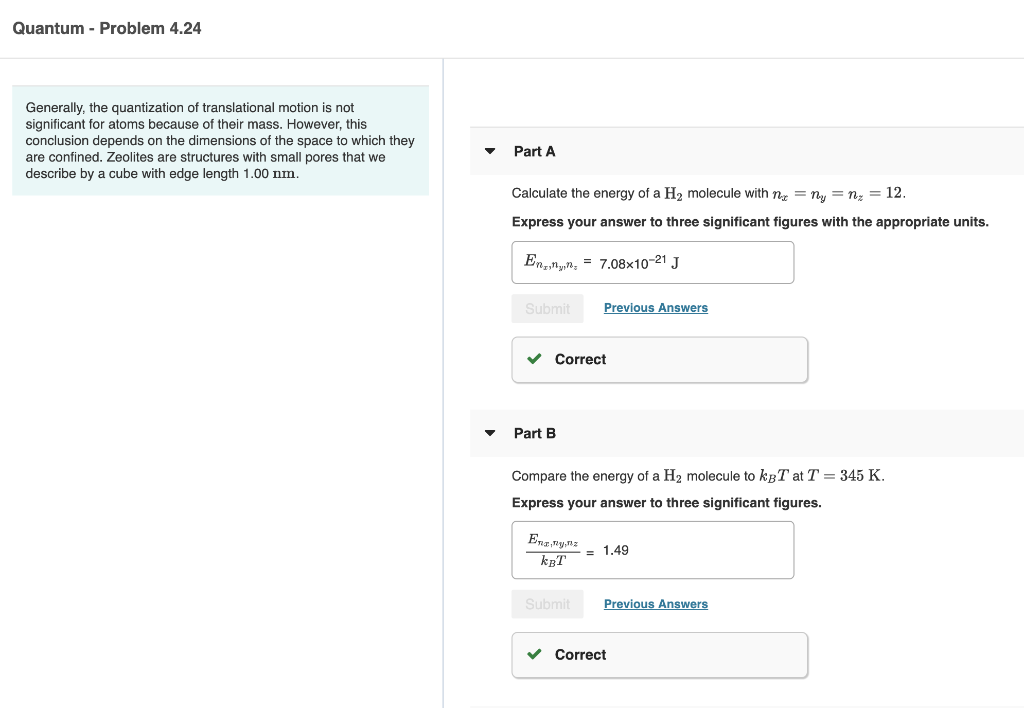
Task: Click the Submit button under Part A
Action: point(547,308)
